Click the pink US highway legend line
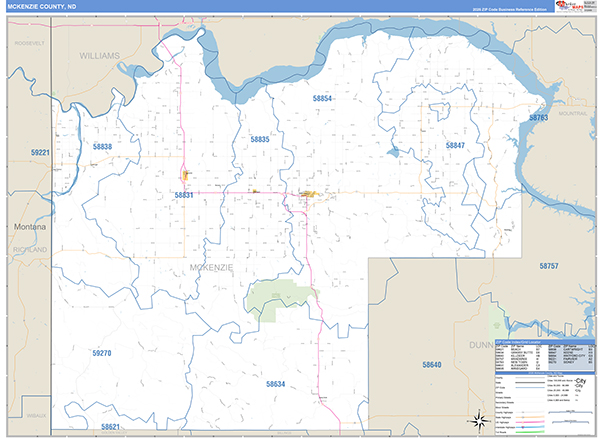Image resolution: width=600 pixels, height=438 pixels. 530,422
